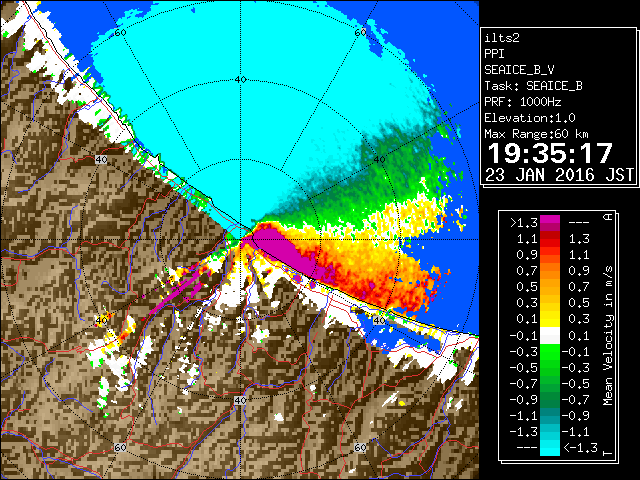Select the white near-zero legend band

coord(550,336)
